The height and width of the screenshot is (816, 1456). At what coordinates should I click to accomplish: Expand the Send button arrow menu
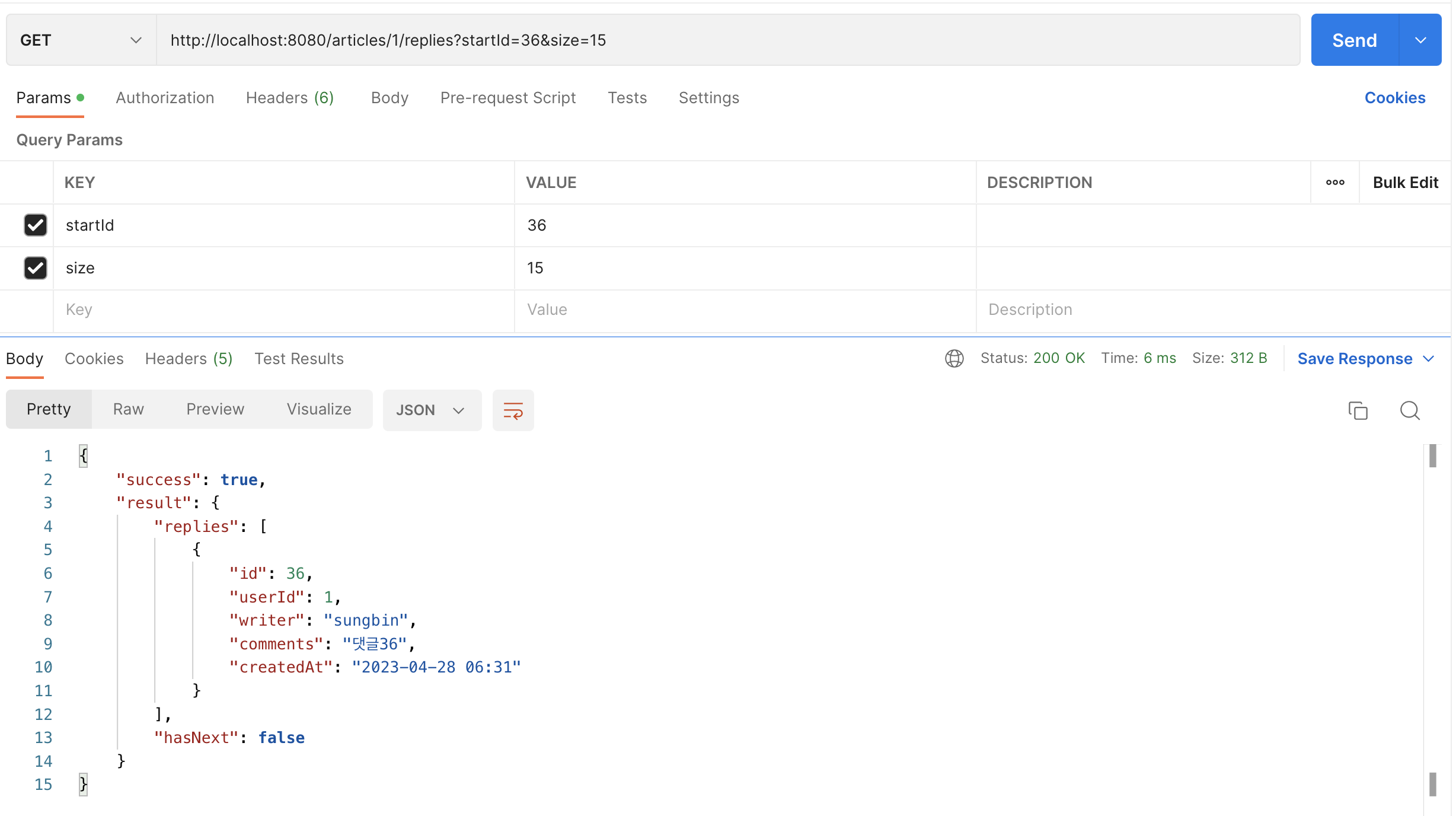pos(1420,40)
